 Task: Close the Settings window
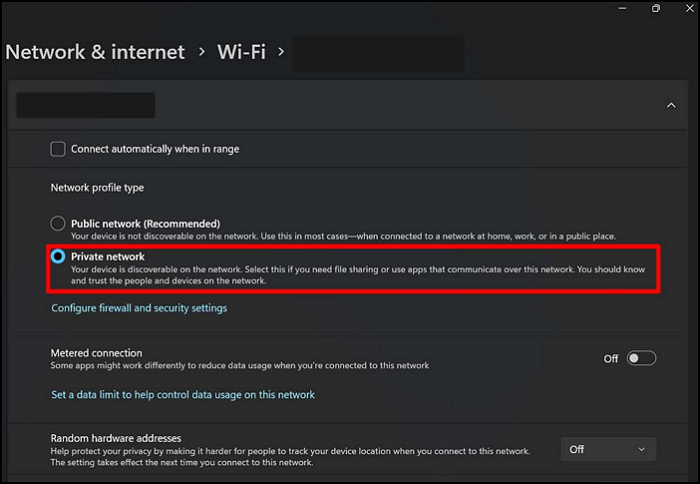(690, 8)
